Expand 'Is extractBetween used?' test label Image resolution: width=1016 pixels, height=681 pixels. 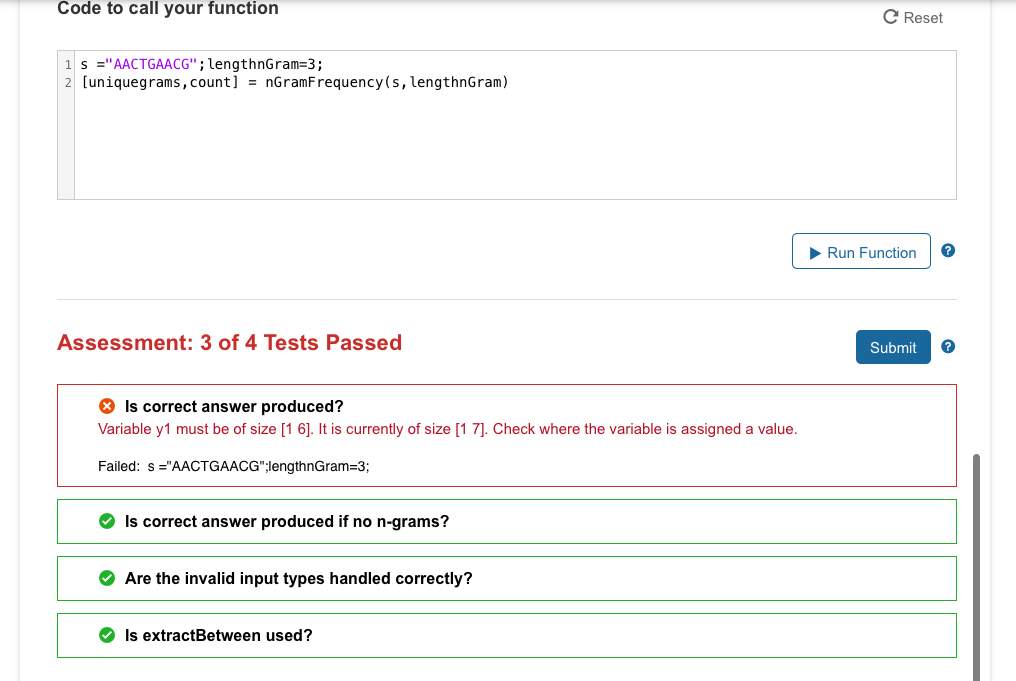click(x=218, y=635)
